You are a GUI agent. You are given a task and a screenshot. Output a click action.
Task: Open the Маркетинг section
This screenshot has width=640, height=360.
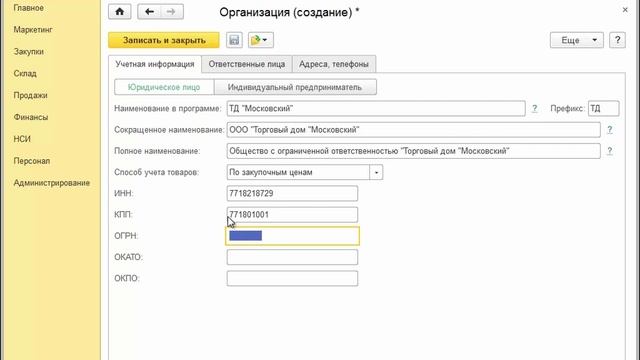point(33,30)
